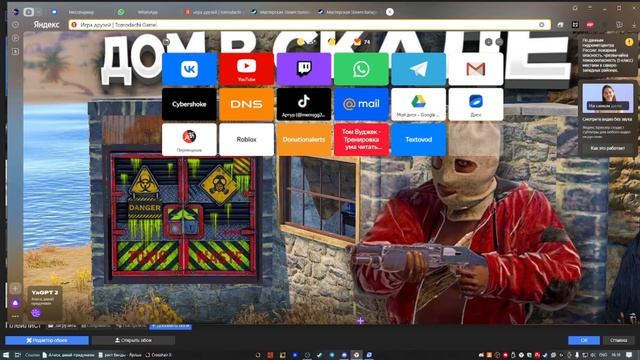Open the @mail tile
Image resolution: width=640 pixels, height=360 pixels.
pyautogui.click(x=361, y=104)
